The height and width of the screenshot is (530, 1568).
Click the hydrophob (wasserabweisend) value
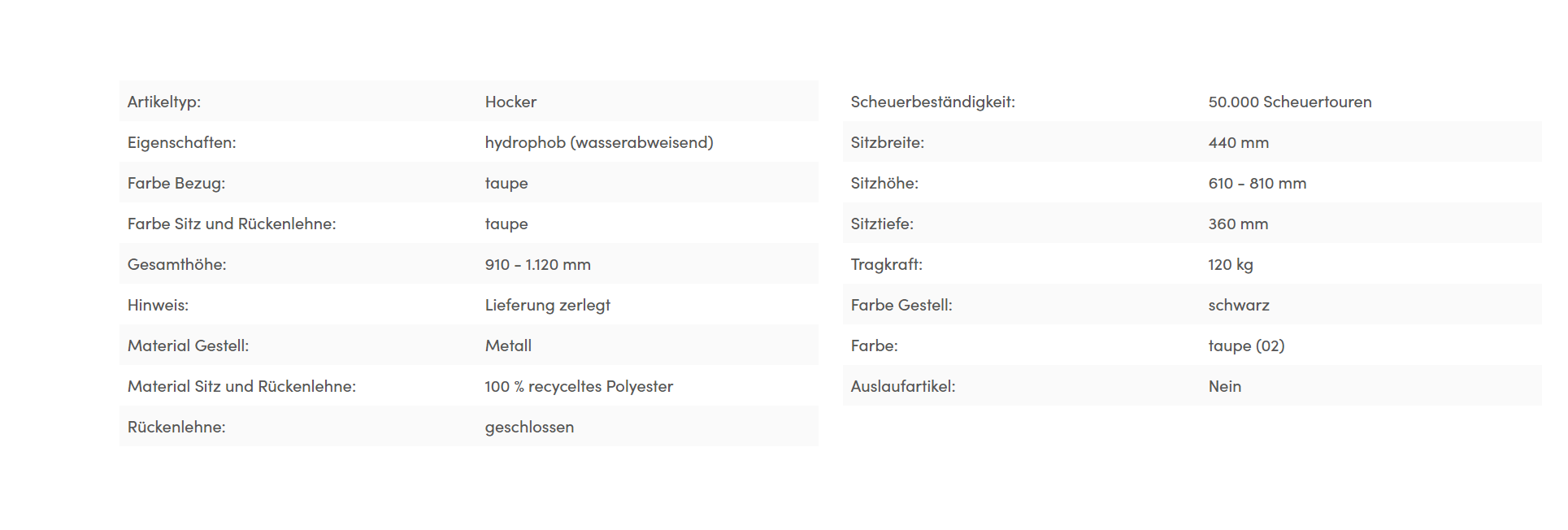pyautogui.click(x=599, y=143)
